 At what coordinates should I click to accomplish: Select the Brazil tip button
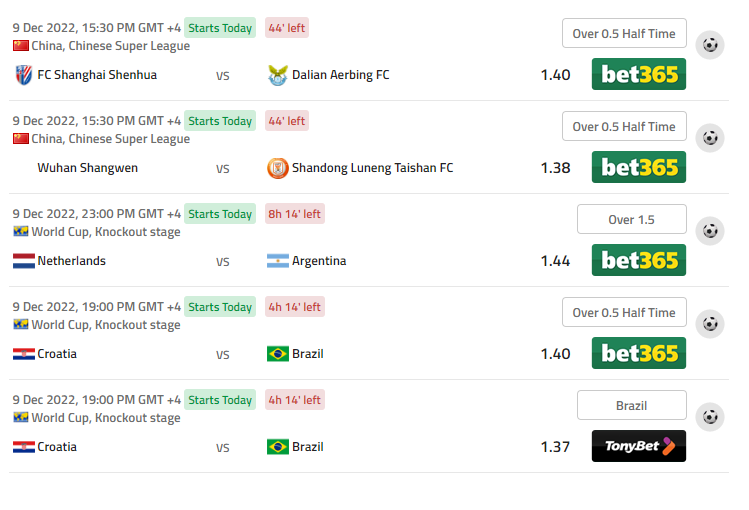click(631, 405)
